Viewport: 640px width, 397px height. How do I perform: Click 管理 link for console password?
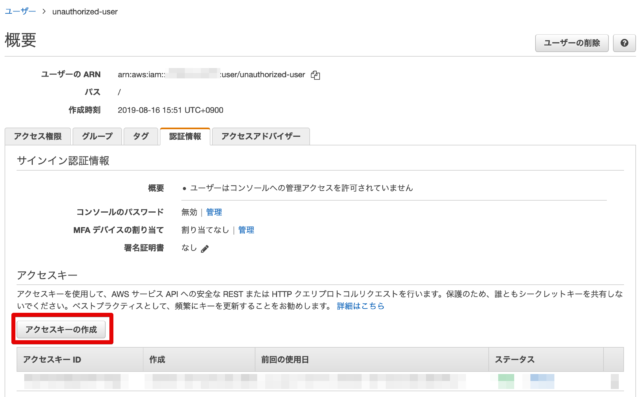click(214, 212)
